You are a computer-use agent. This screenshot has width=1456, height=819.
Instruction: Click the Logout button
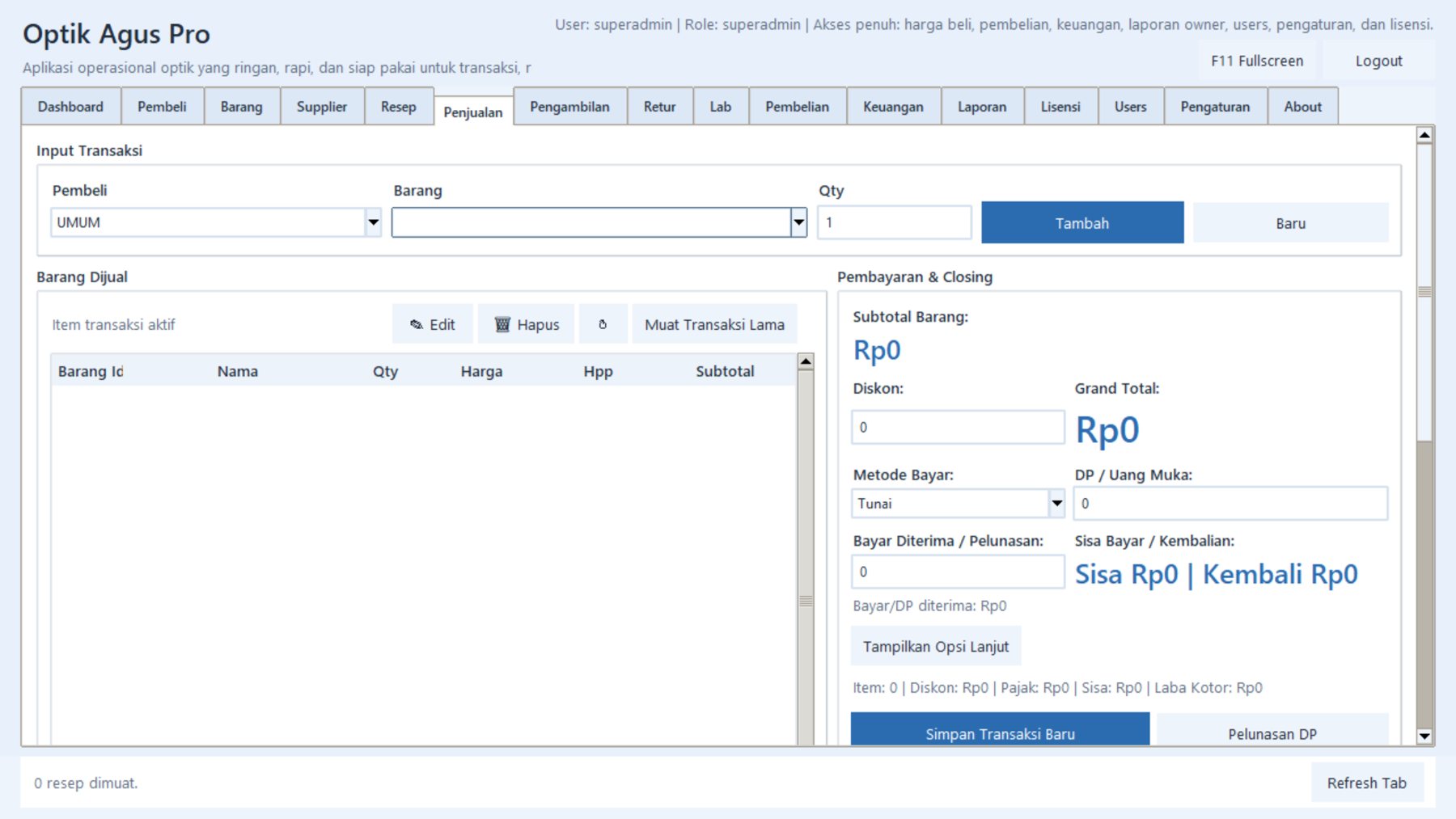1378,61
